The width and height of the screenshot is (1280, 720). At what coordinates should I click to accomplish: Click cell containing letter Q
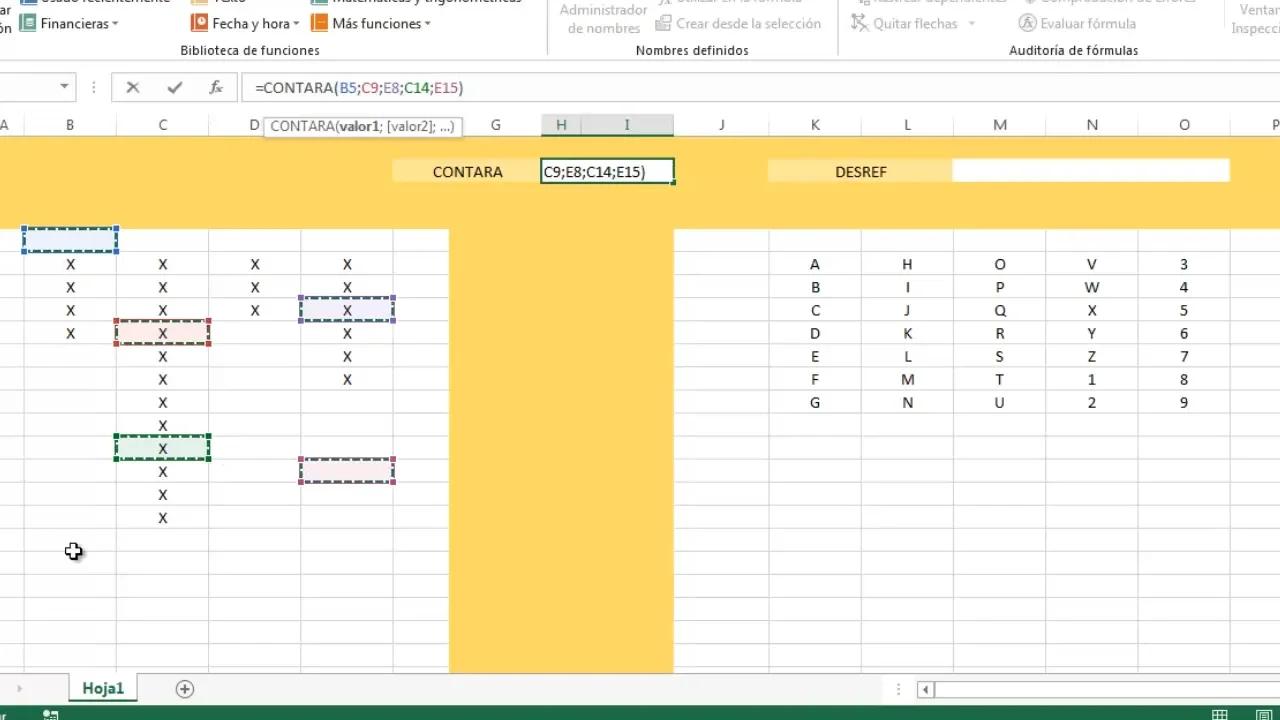click(1000, 310)
